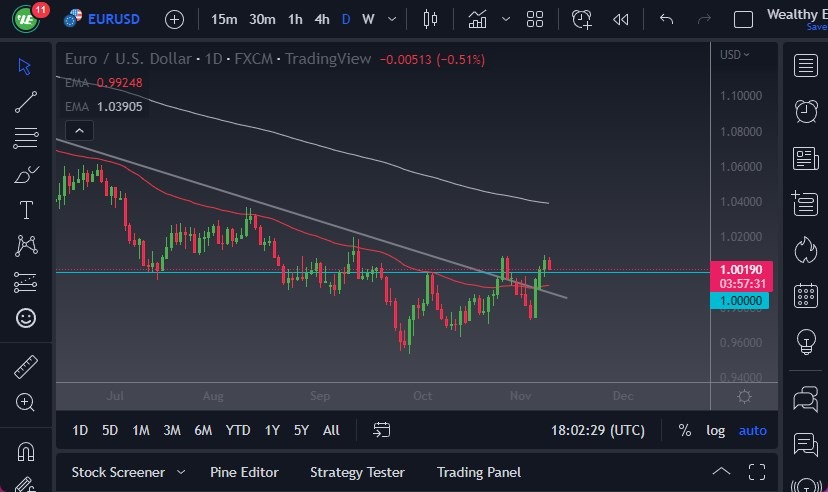
Task: Select the daily D timeframe
Action: click(x=346, y=20)
